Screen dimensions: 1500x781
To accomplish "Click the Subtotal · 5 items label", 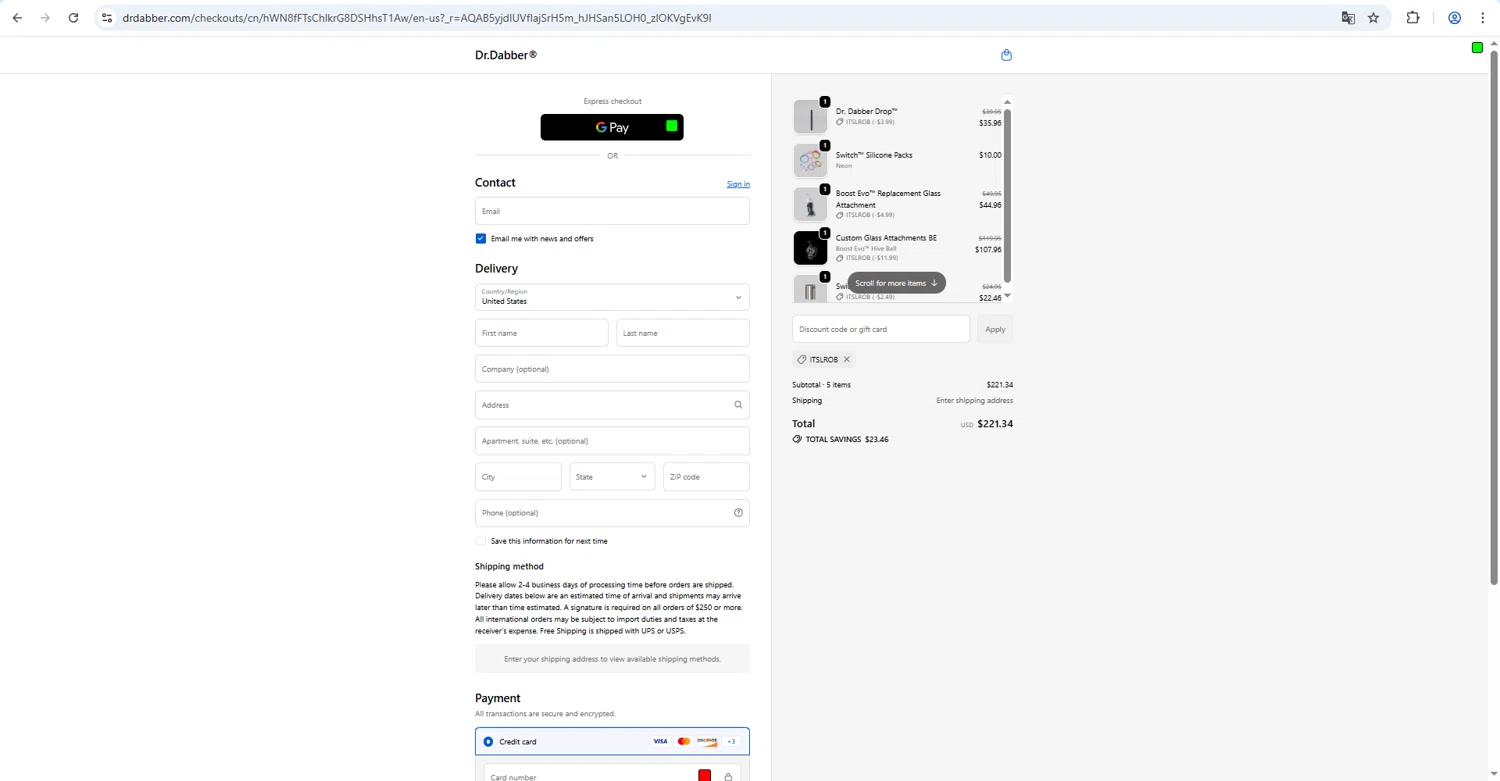I will [x=821, y=385].
